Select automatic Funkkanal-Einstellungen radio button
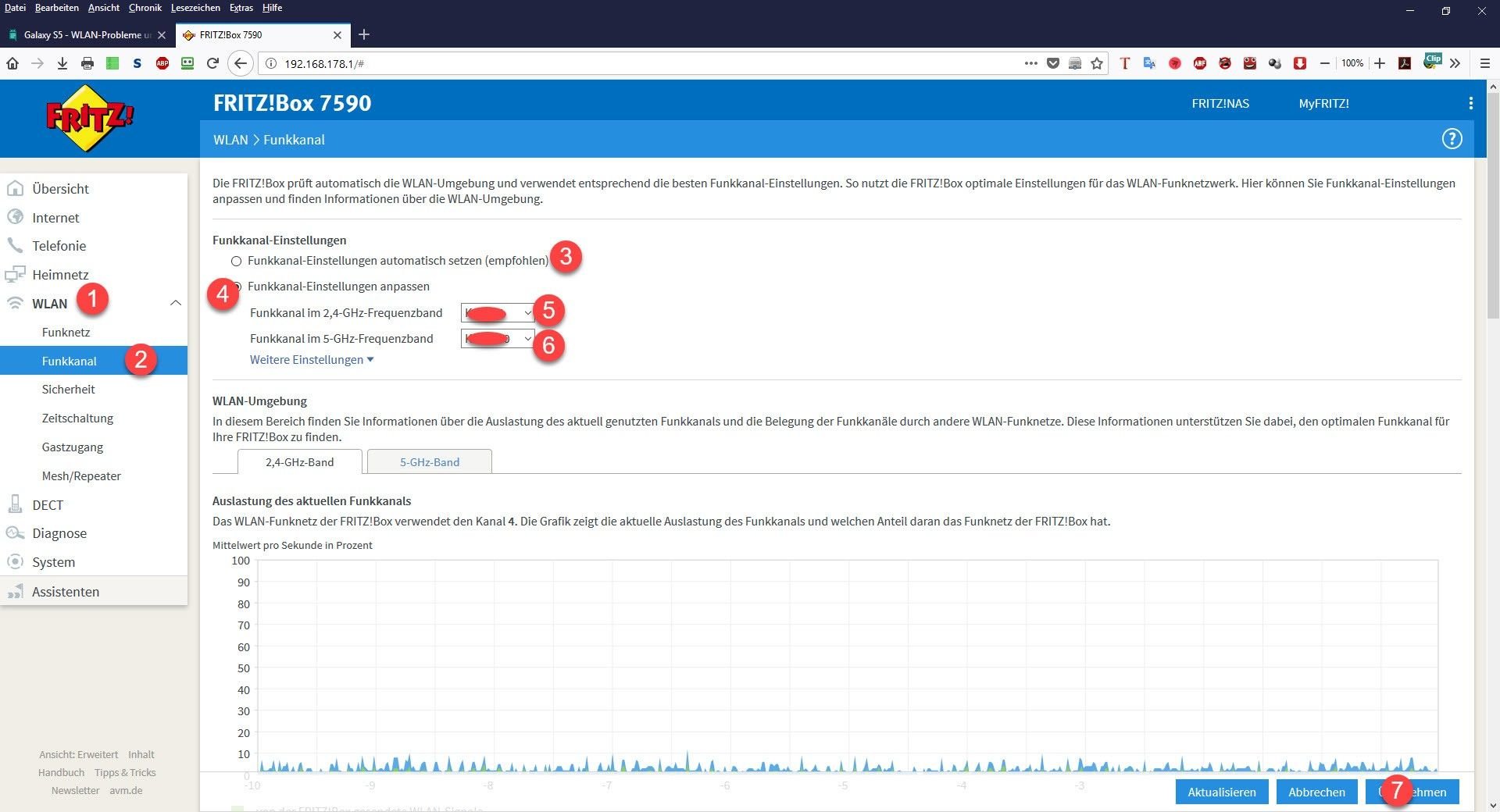 click(x=236, y=261)
